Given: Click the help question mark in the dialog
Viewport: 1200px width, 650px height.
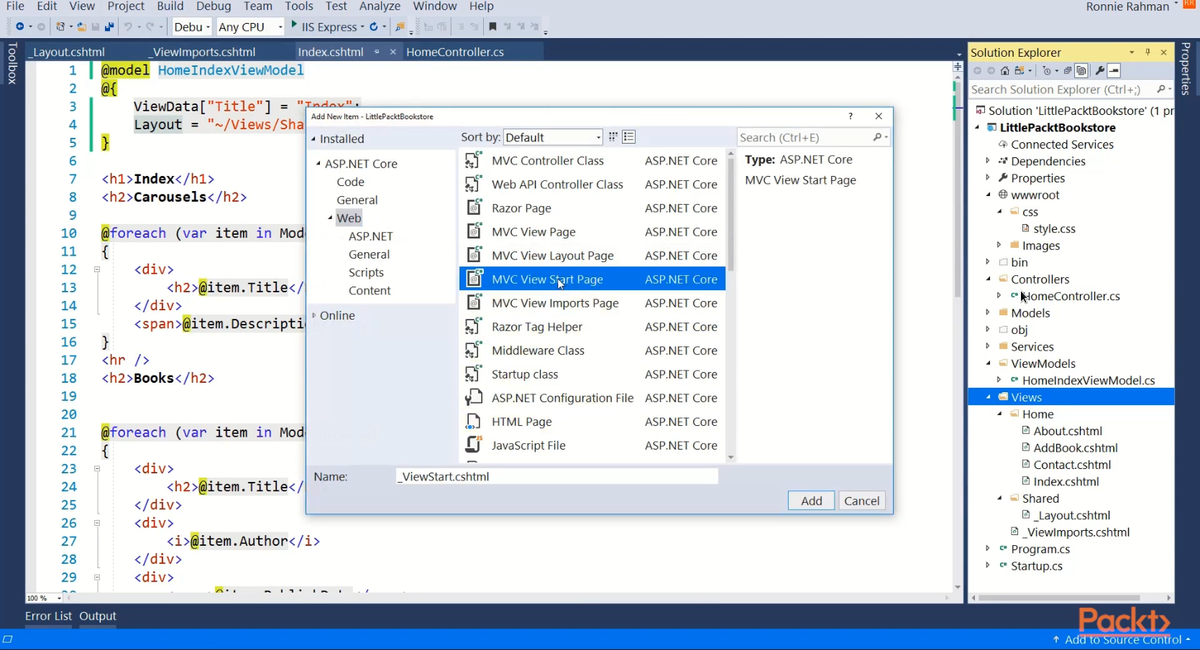Looking at the screenshot, I should pyautogui.click(x=851, y=116).
